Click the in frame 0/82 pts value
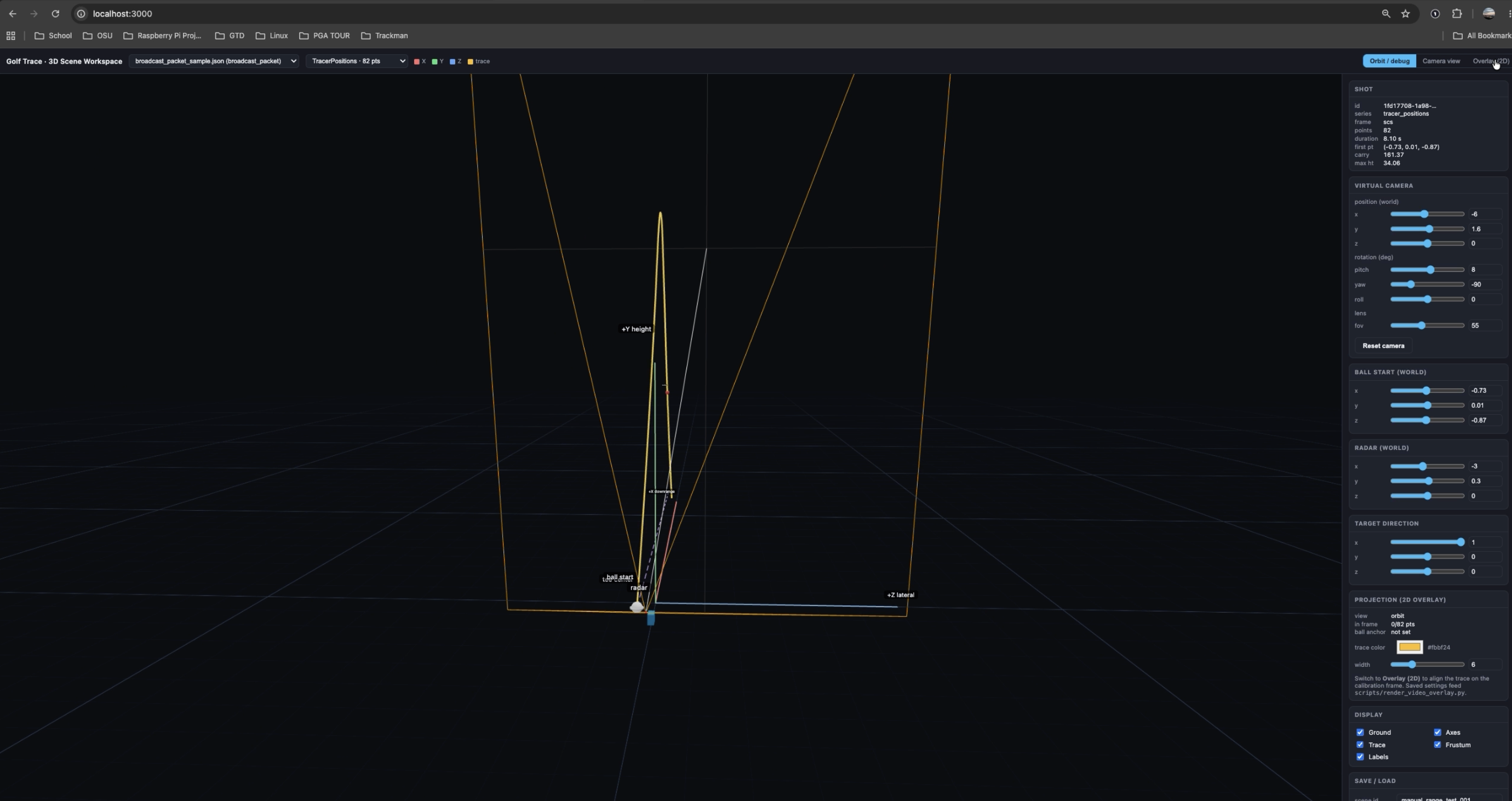The width and height of the screenshot is (1512, 801). pyautogui.click(x=1402, y=625)
